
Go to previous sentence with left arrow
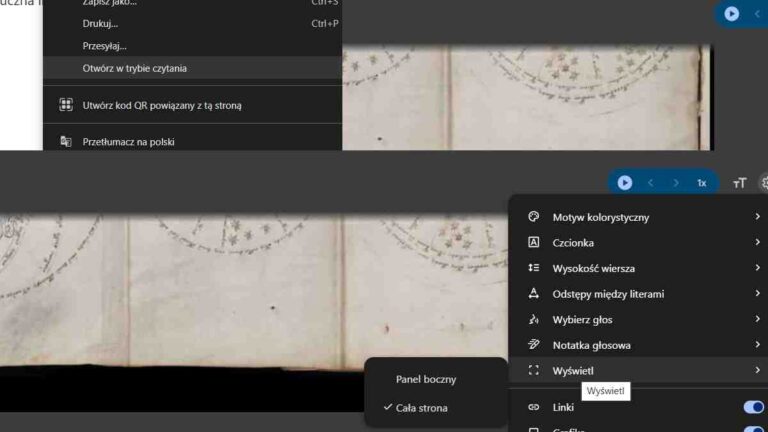[651, 183]
